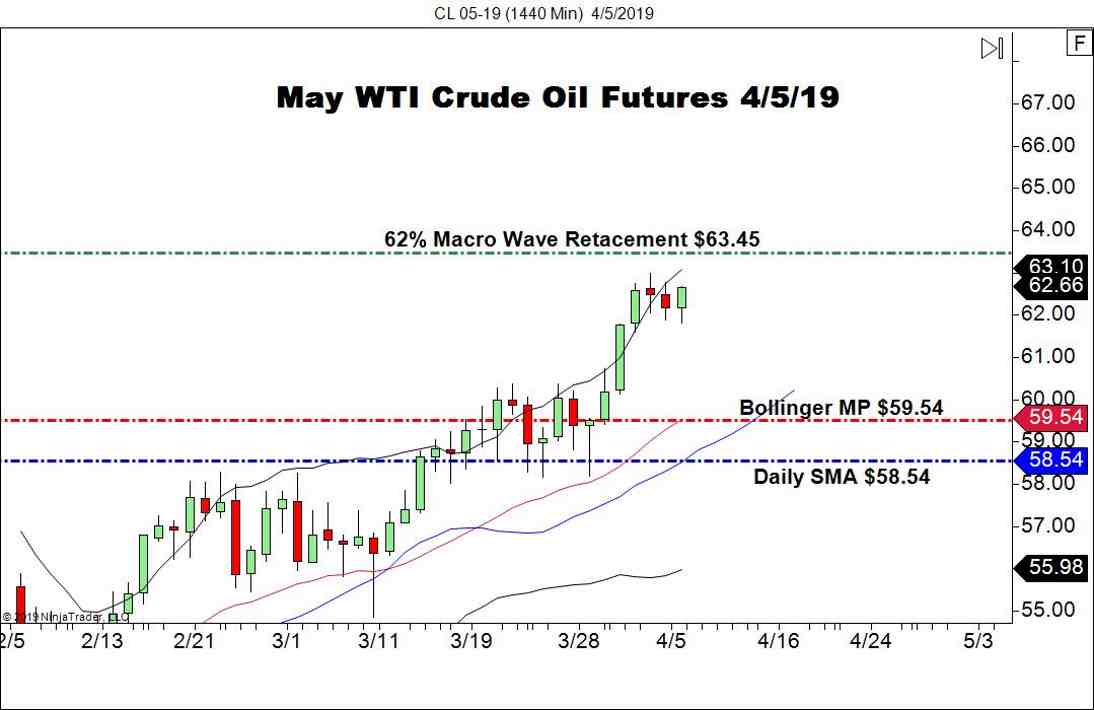This screenshot has height=710, width=1094.
Task: Click the "62% Macro Wave Retacement $63.45" label
Action: [571, 240]
